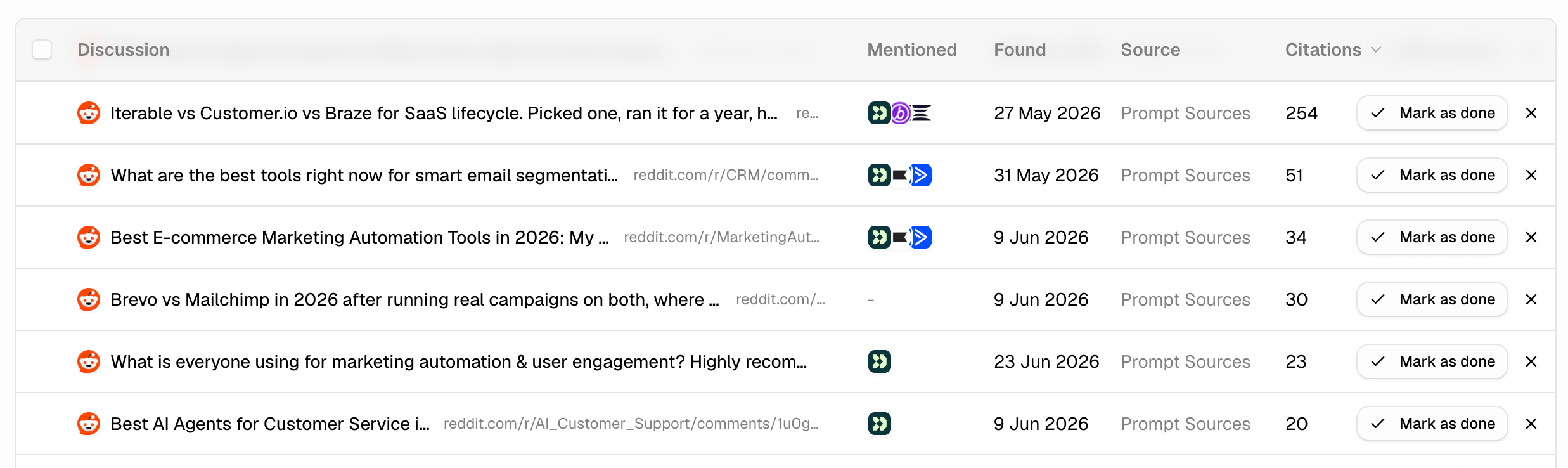Click citation count 254
Viewport: 1568px width, 468px height.
pyautogui.click(x=1302, y=113)
